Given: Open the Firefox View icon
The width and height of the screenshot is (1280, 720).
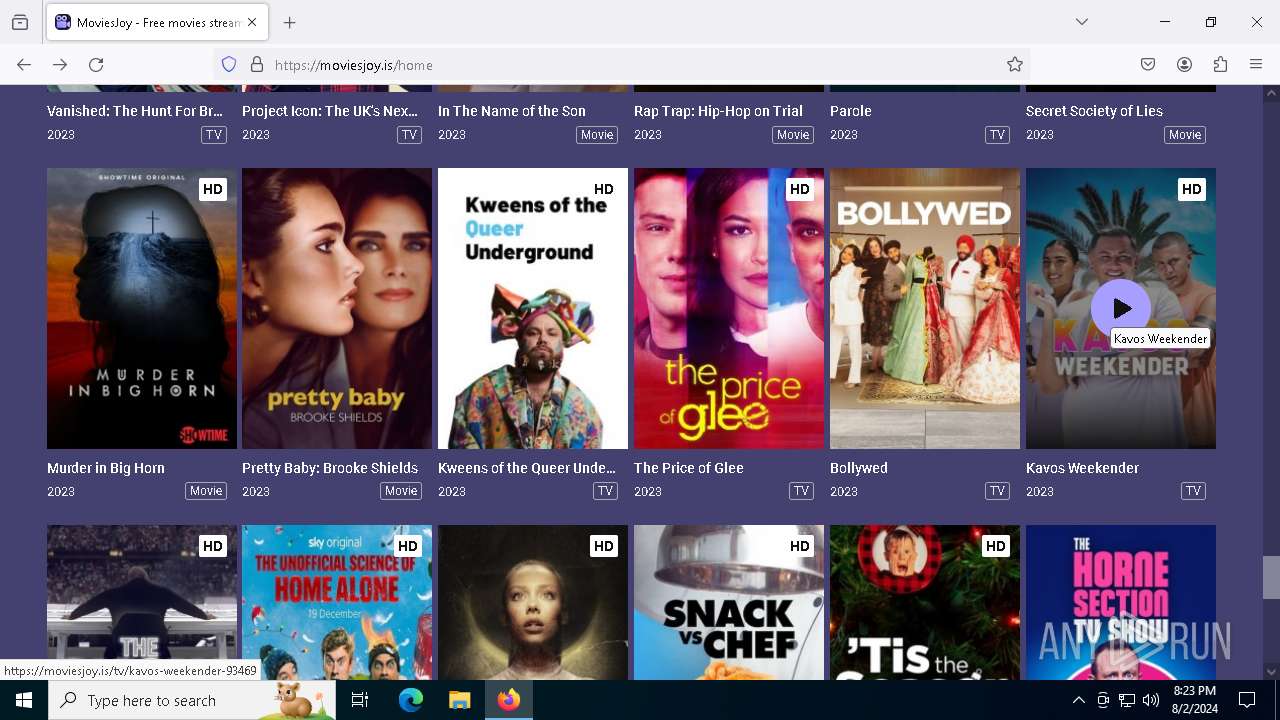Looking at the screenshot, I should [x=20, y=22].
